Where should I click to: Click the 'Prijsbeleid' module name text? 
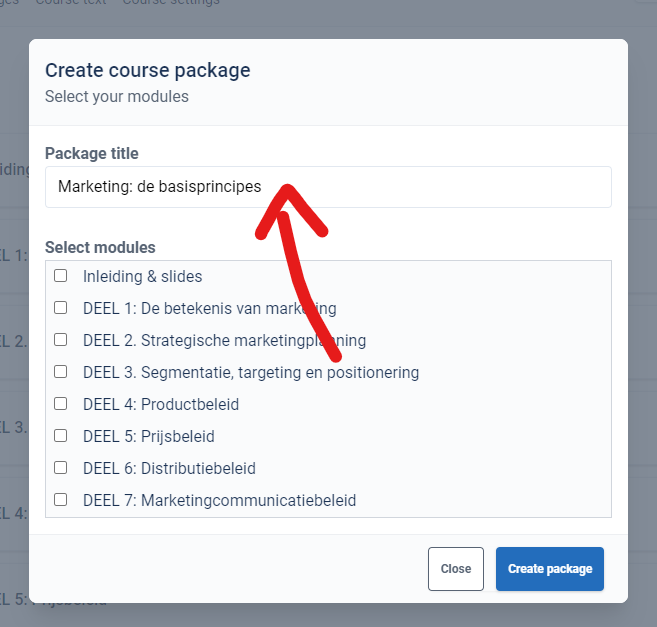[x=178, y=436]
